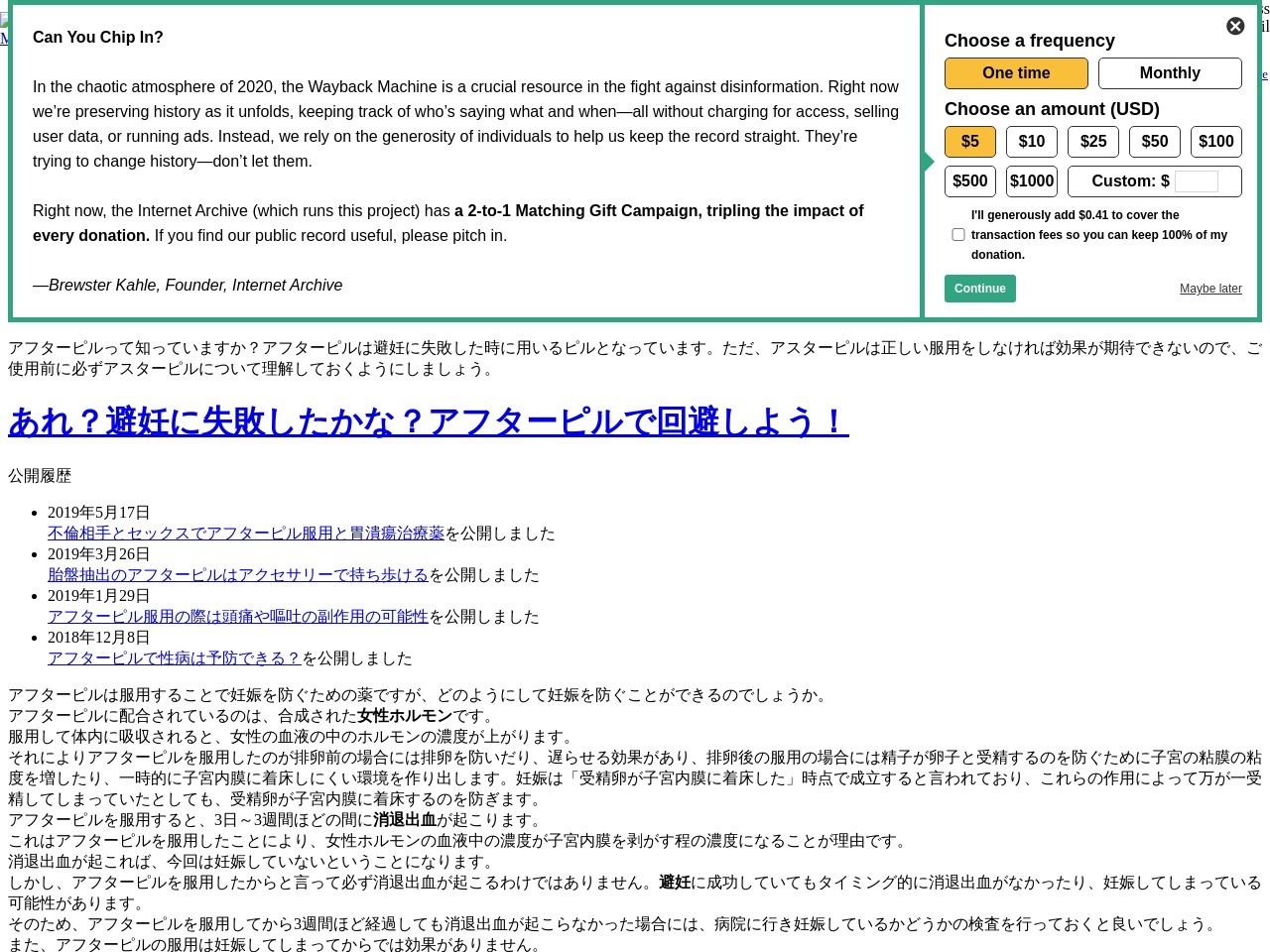The image size is (1270, 952).
Task: Open the 頭痛や嘔吐の副作用 article link
Action: (238, 617)
